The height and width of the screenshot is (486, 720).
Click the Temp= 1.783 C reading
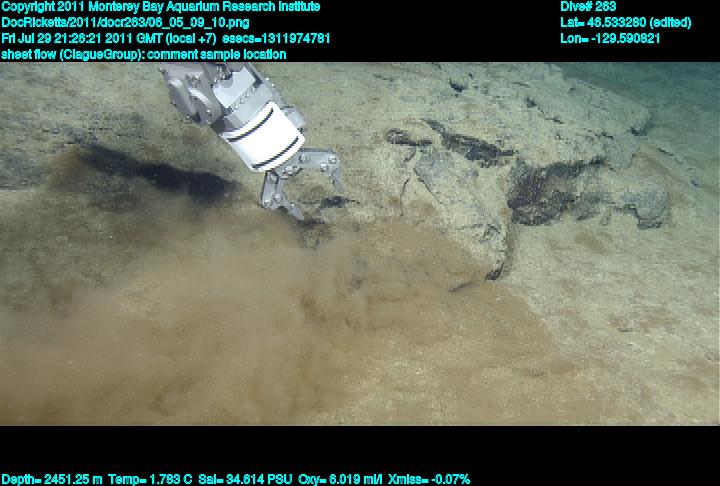152,479
